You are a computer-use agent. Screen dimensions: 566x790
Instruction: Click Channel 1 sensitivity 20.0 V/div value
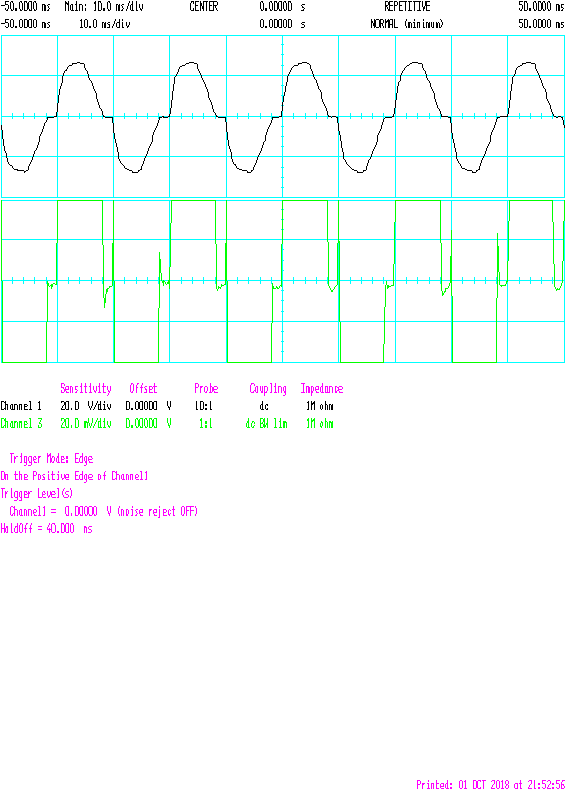click(x=86, y=406)
